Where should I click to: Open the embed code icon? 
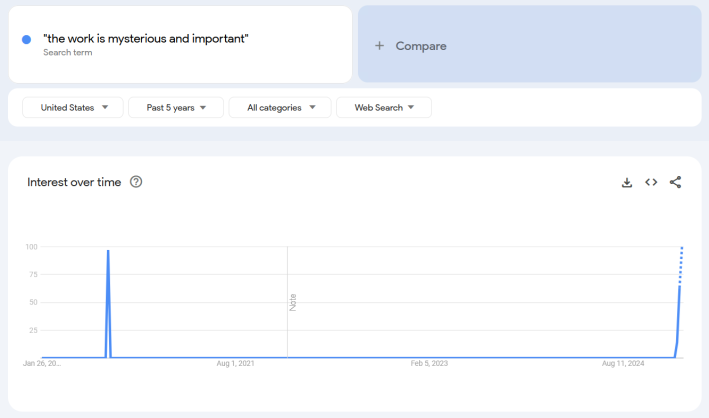click(651, 182)
